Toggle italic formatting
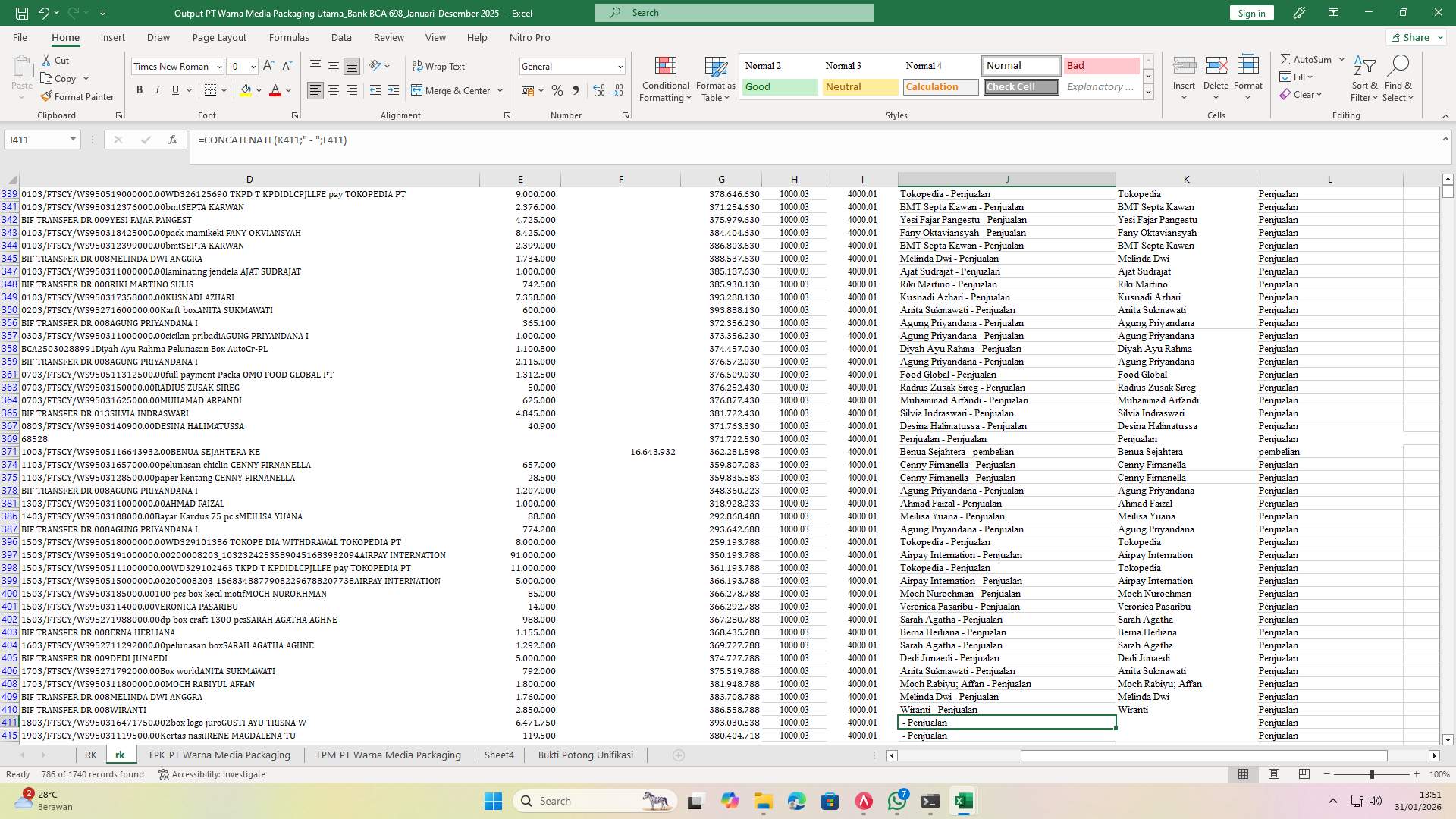1456x819 pixels. point(158,89)
